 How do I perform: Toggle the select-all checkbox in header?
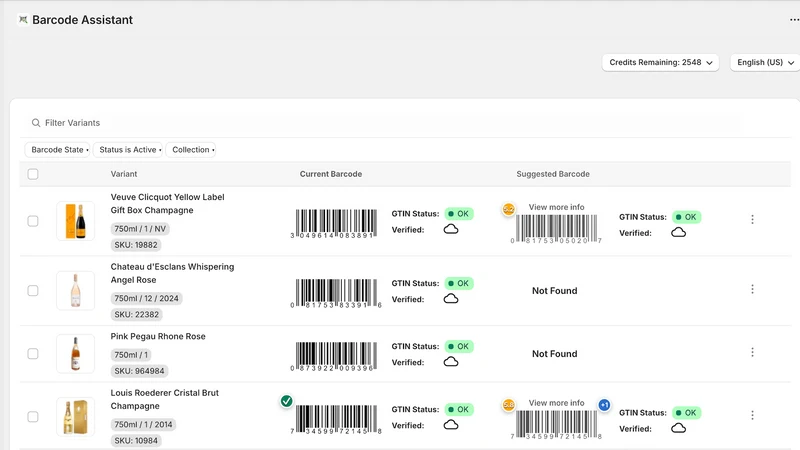point(33,174)
